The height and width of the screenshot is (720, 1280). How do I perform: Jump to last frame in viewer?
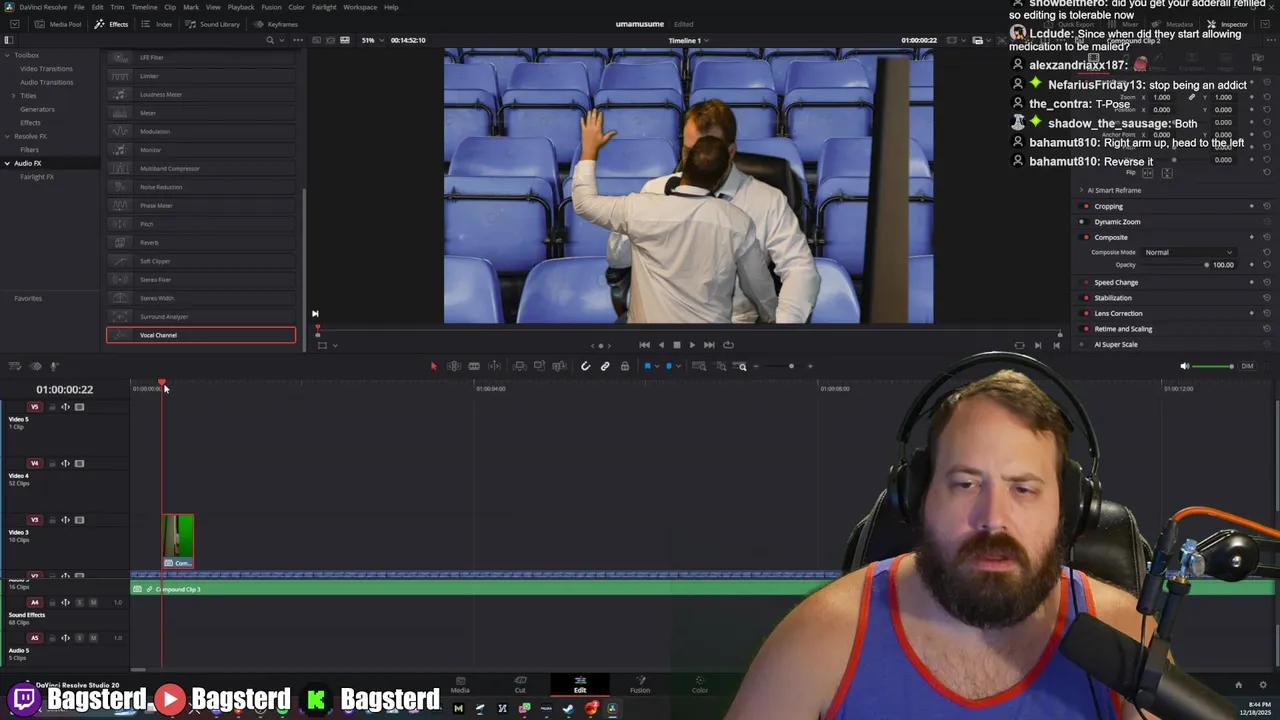[709, 345]
